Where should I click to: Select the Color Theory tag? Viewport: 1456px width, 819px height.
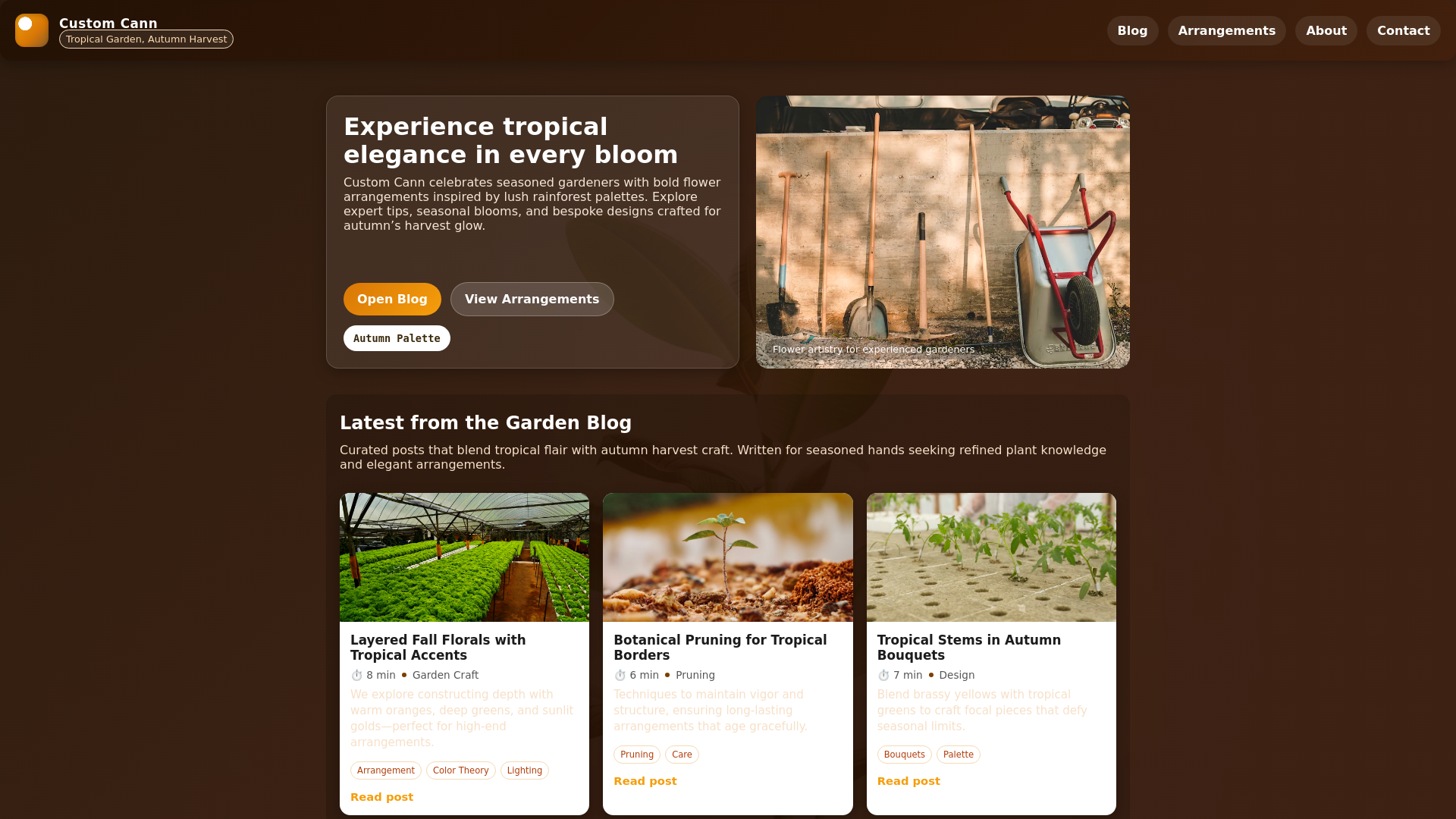(460, 770)
